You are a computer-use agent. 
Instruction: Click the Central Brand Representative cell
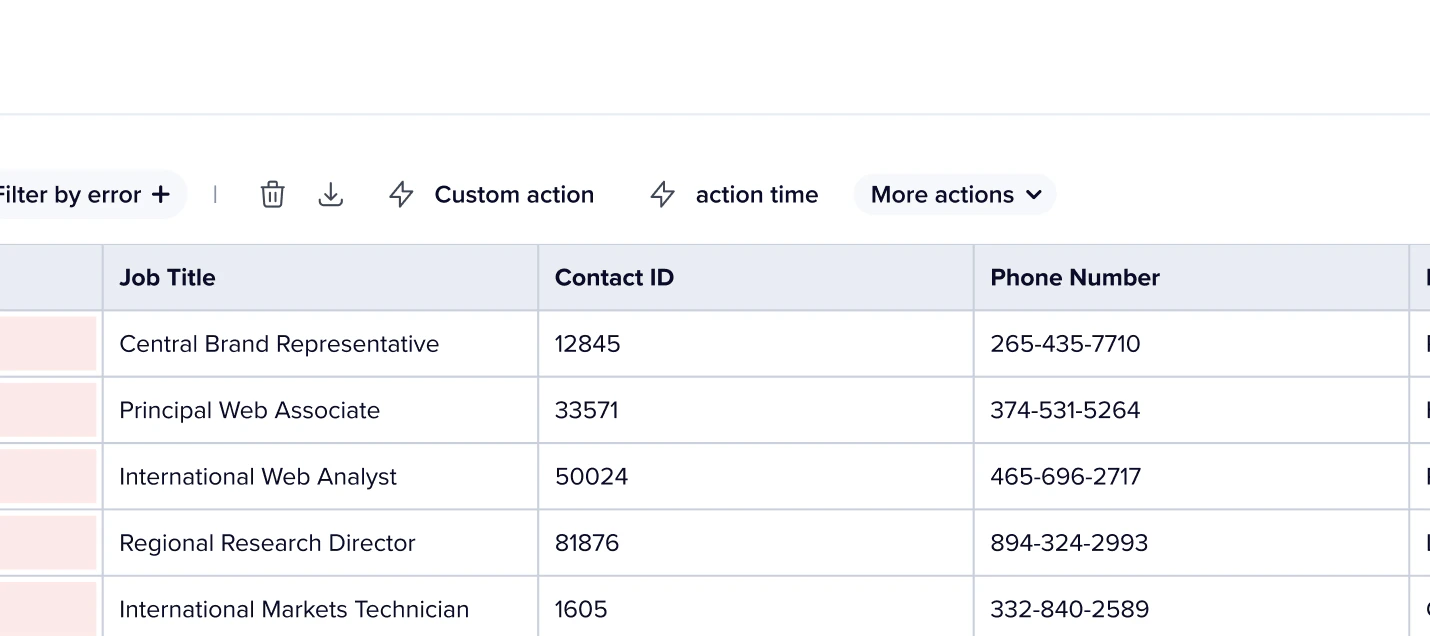tap(279, 344)
